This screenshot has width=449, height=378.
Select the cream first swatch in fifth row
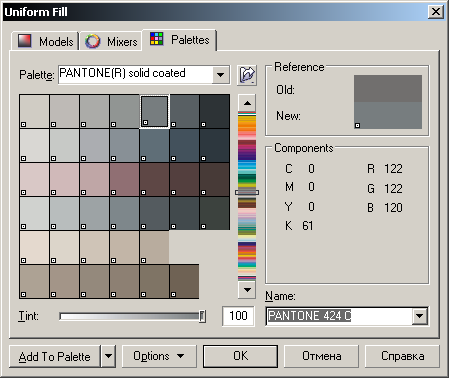pos(35,247)
